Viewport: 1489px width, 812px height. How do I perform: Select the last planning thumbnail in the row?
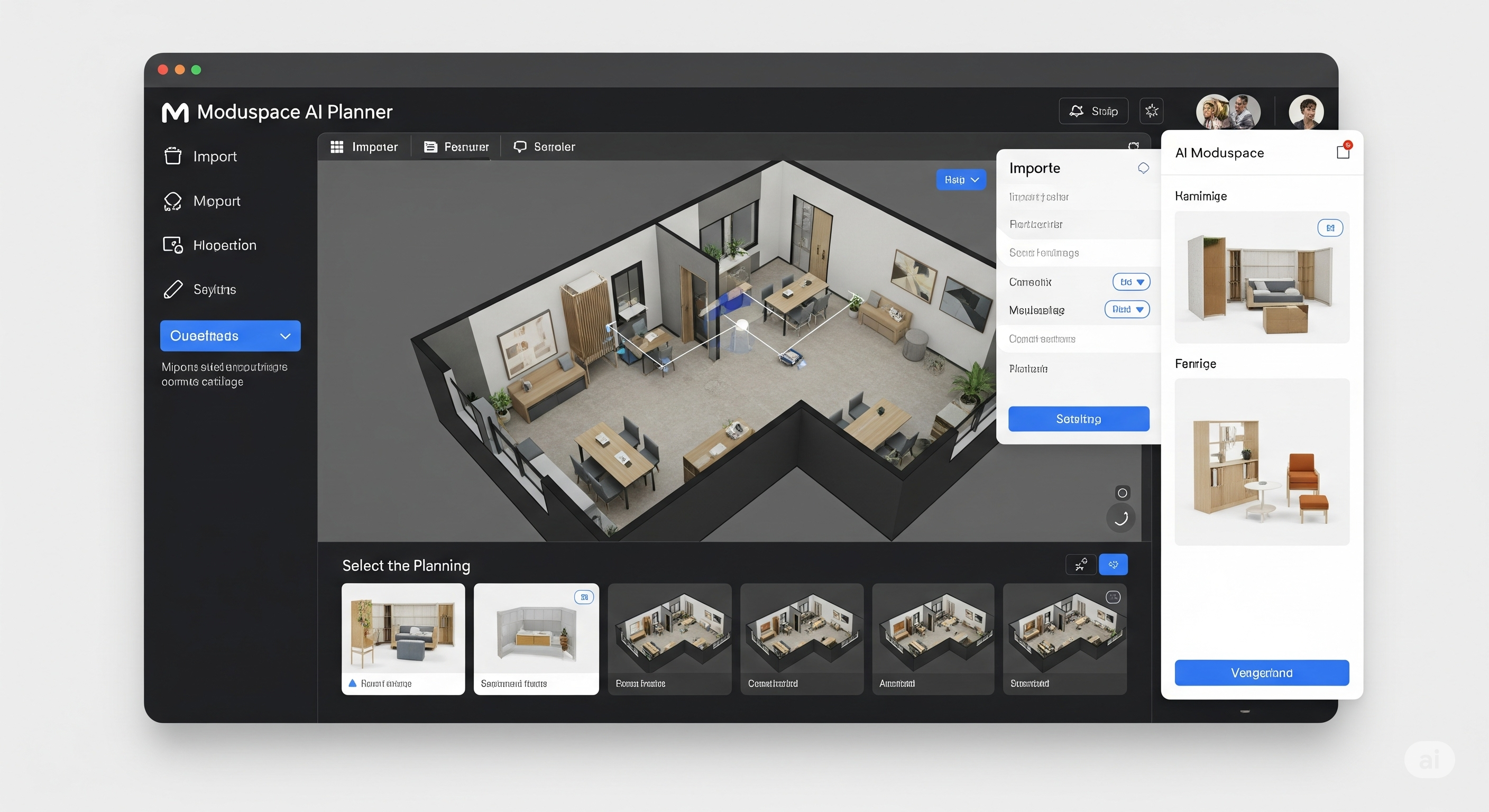tap(1065, 639)
